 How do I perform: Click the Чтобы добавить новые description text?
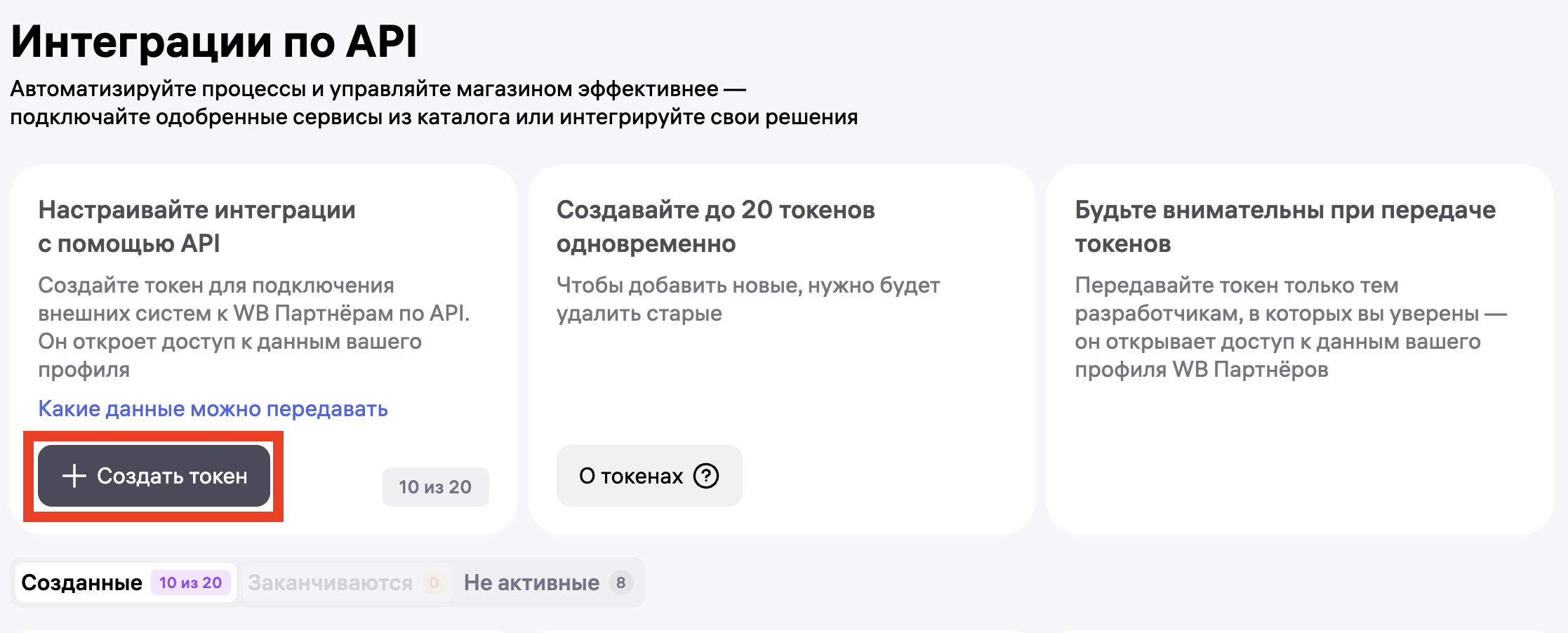click(x=748, y=299)
